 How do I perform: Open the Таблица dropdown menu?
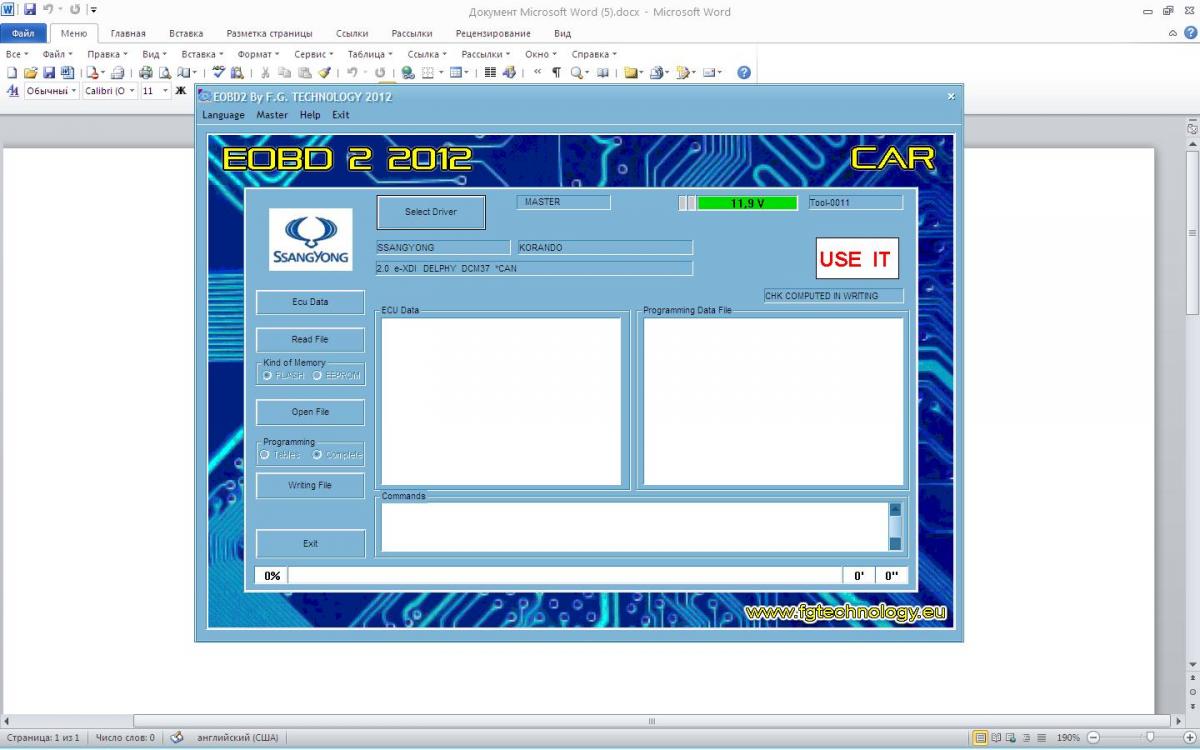[x=370, y=54]
